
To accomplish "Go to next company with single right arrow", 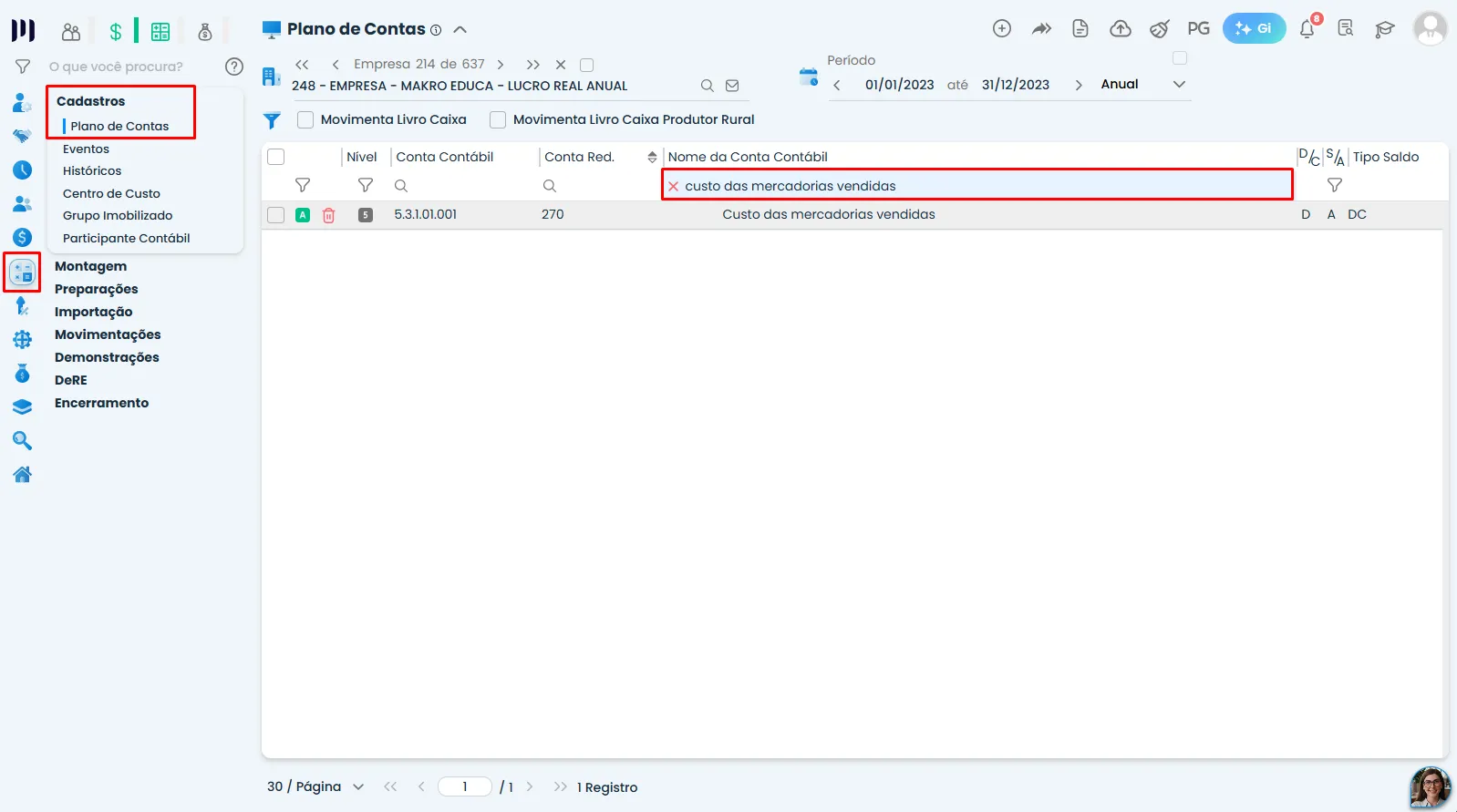I will pos(501,65).
